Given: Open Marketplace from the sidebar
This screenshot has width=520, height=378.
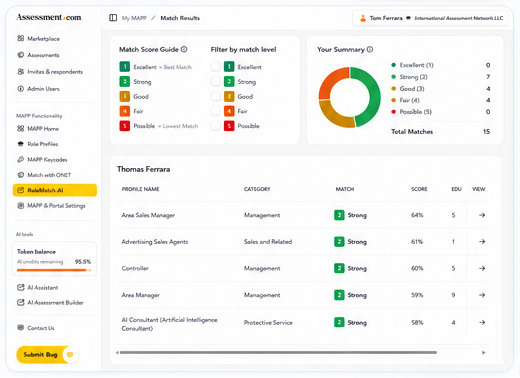Looking at the screenshot, I should coord(39,39).
